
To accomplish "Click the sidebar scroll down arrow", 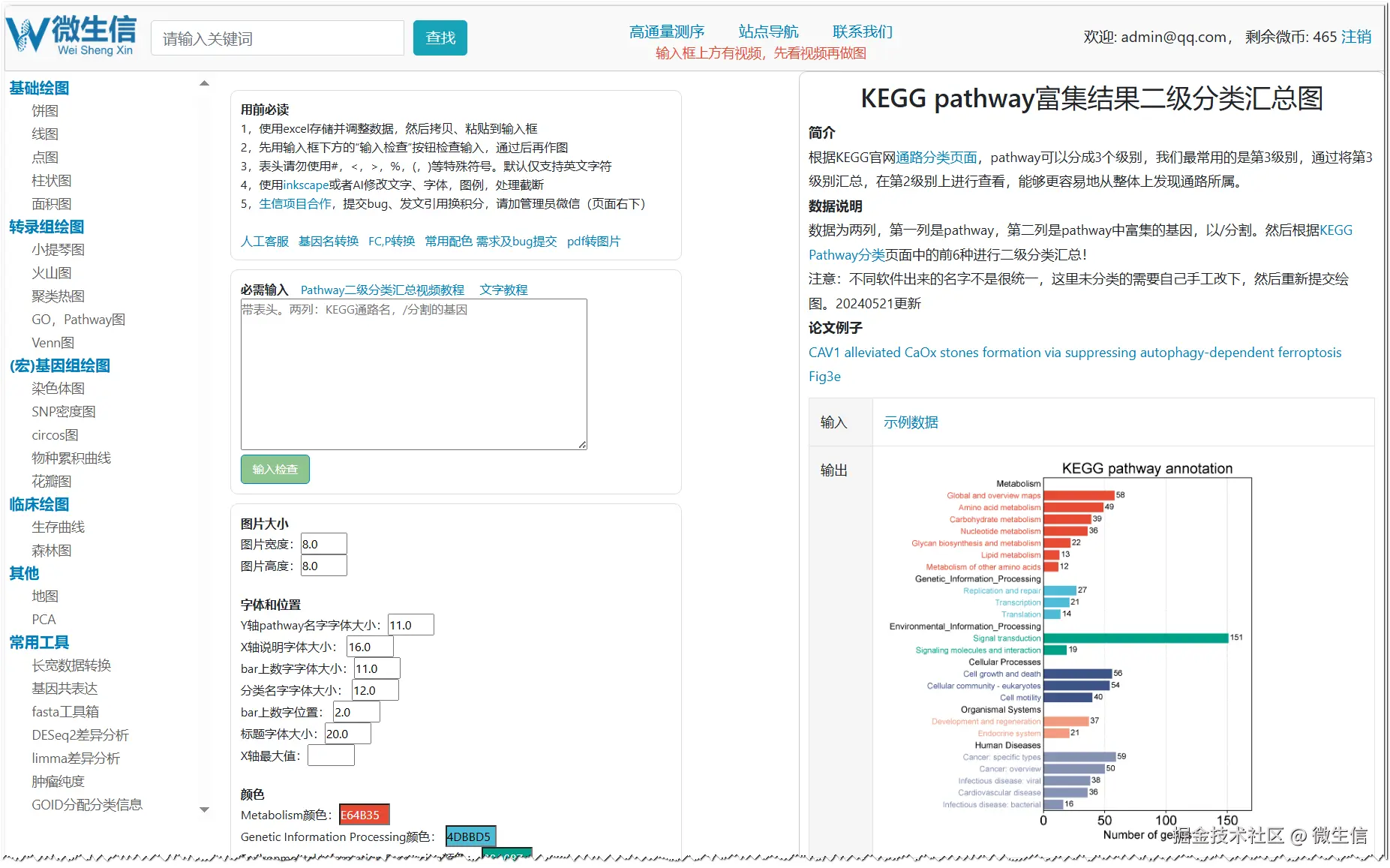I will click(204, 809).
